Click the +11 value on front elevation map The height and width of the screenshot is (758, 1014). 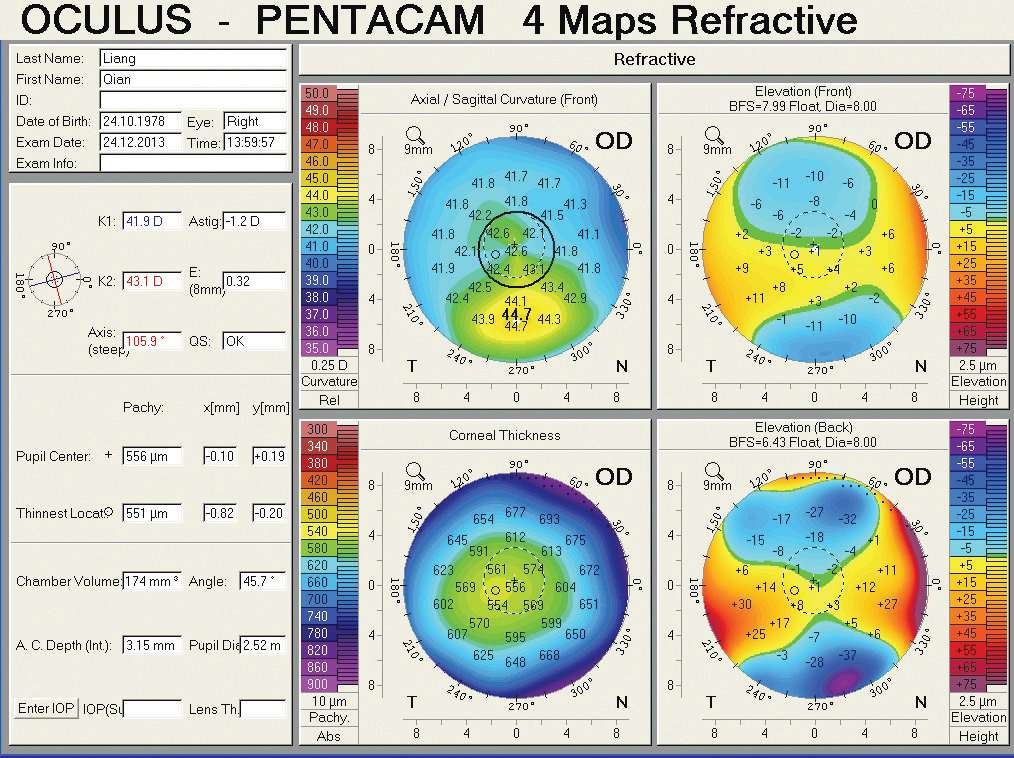[755, 298]
